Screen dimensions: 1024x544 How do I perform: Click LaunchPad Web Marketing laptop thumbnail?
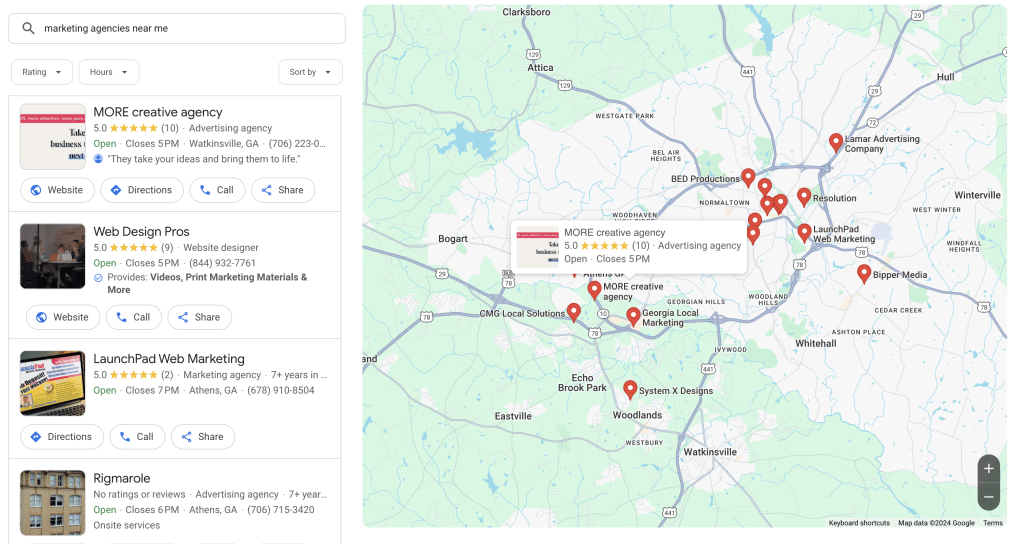(x=53, y=383)
